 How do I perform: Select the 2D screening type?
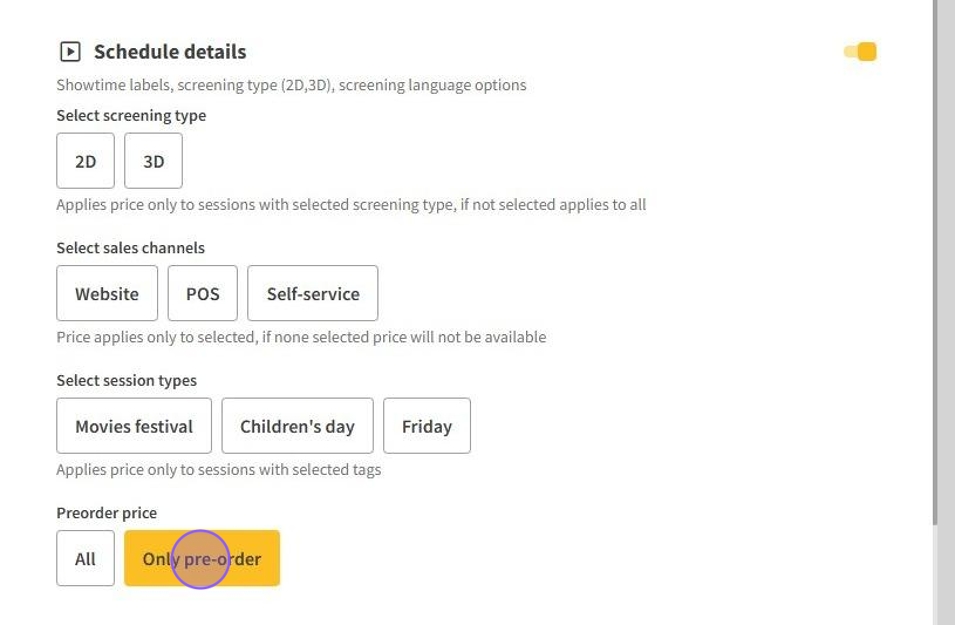pyautogui.click(x=86, y=161)
